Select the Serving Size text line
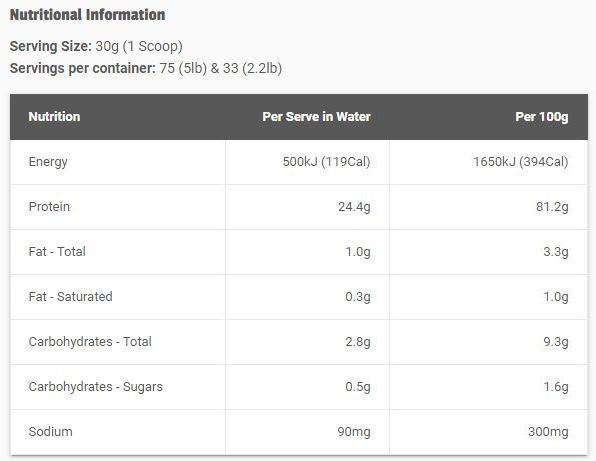Image resolution: width=596 pixels, height=461 pixels. click(96, 46)
